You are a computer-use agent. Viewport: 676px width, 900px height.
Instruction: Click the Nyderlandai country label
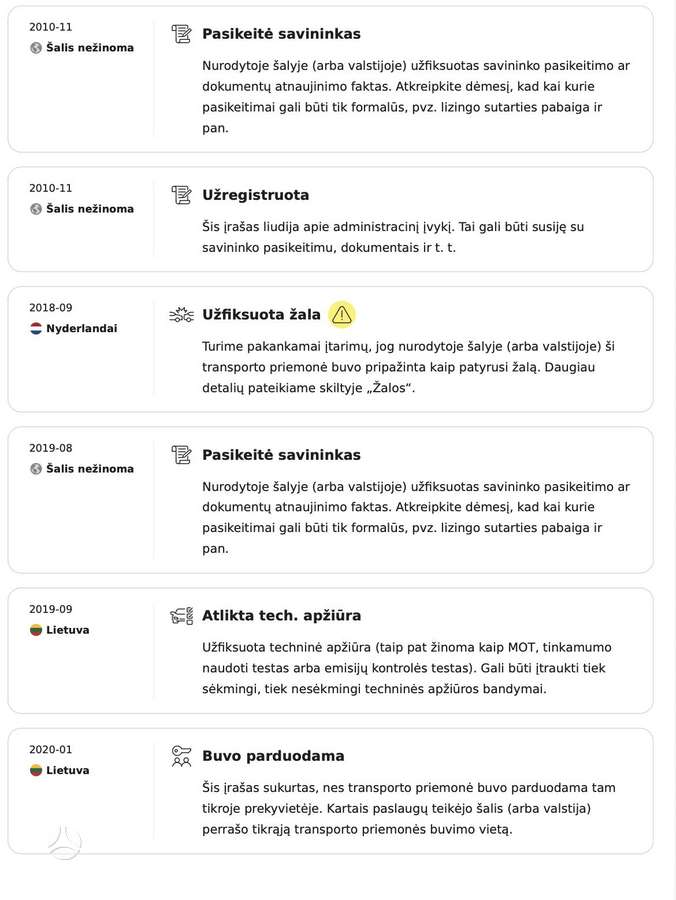coord(81,328)
